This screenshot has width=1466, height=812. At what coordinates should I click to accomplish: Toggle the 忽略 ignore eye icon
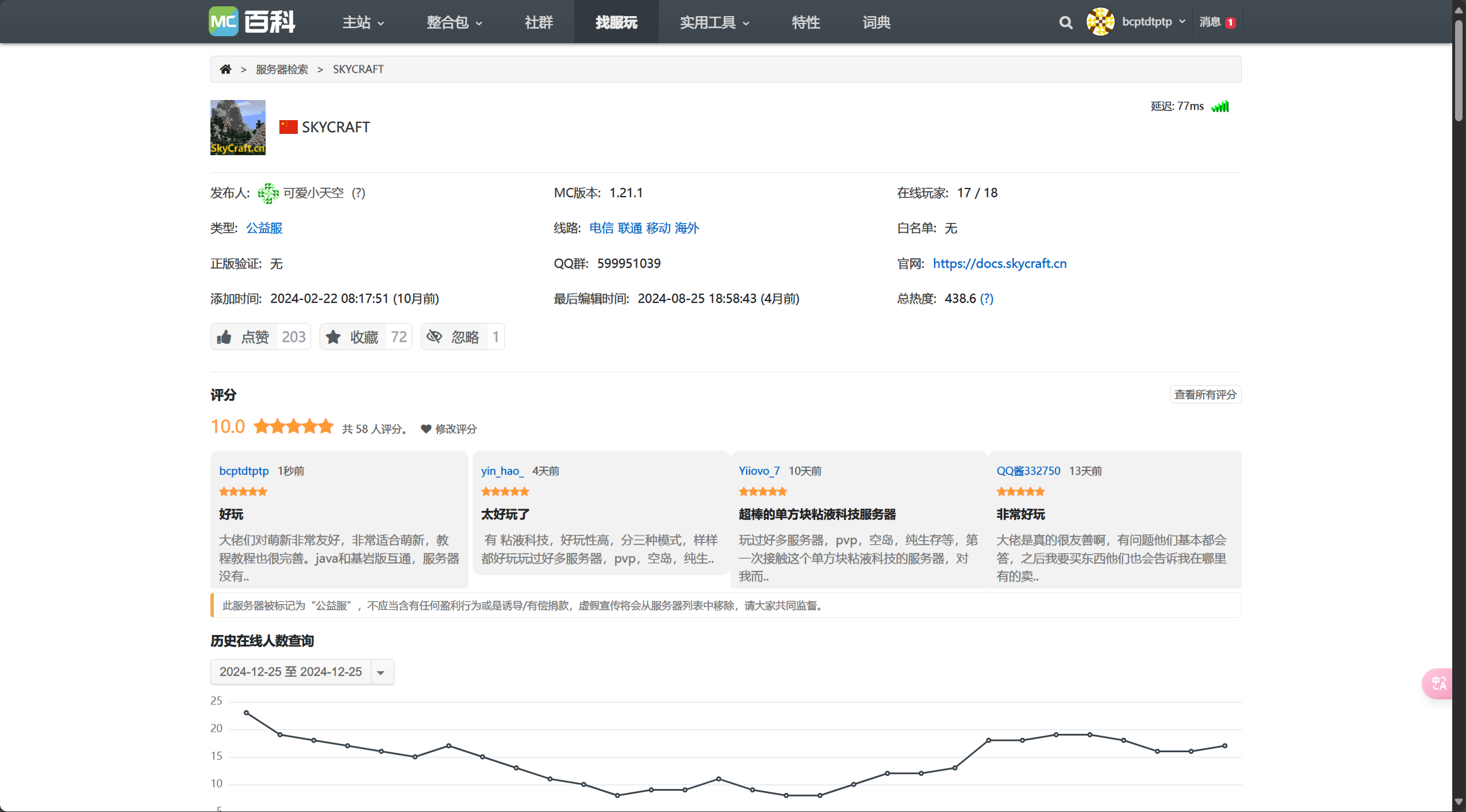[x=435, y=337]
